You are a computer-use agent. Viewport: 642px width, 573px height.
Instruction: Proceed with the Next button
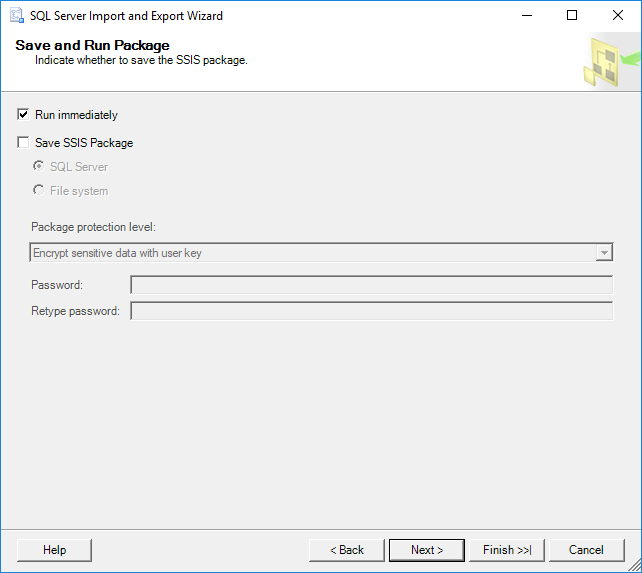pyautogui.click(x=427, y=550)
